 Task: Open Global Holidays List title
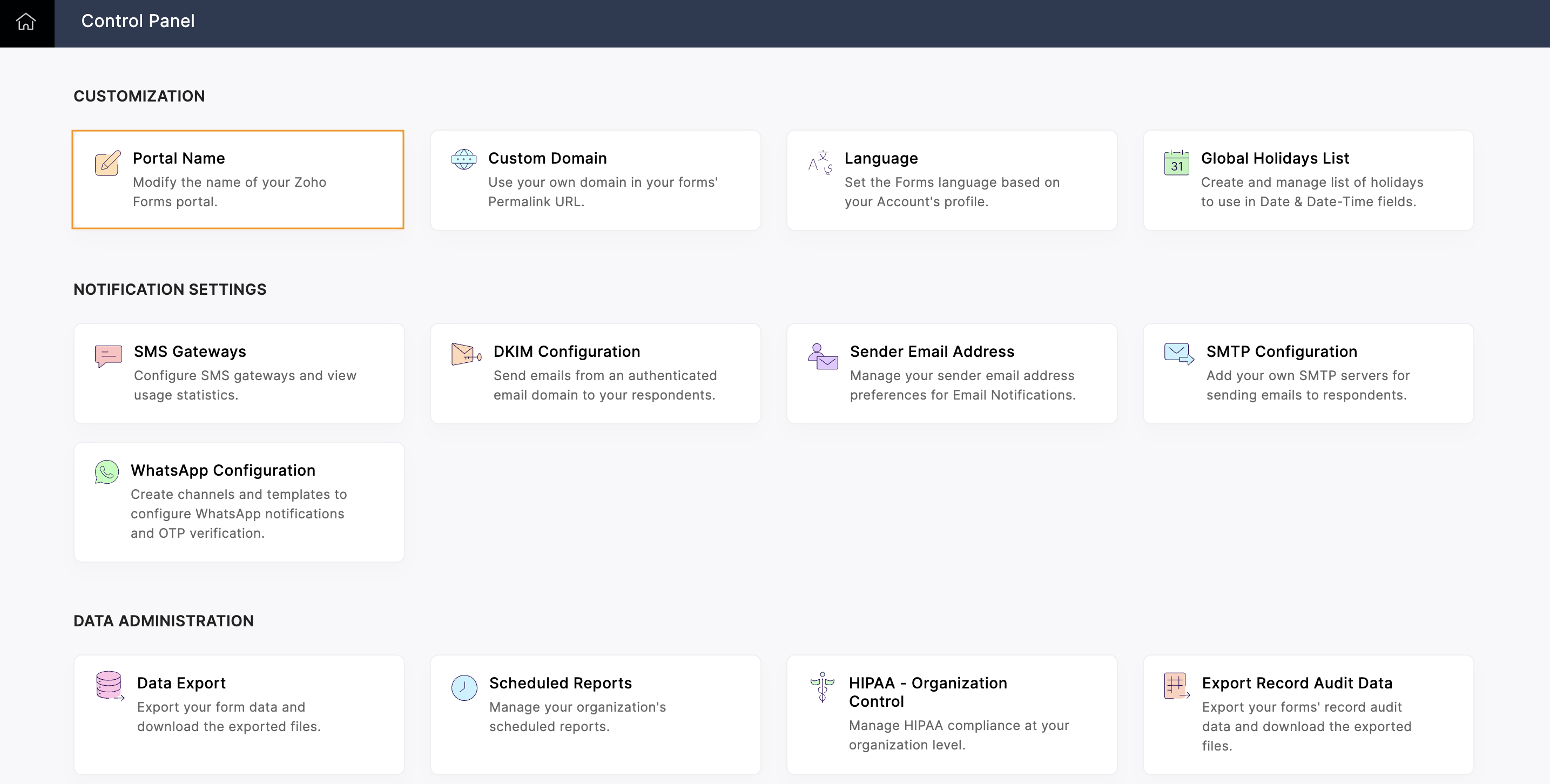tap(1275, 158)
